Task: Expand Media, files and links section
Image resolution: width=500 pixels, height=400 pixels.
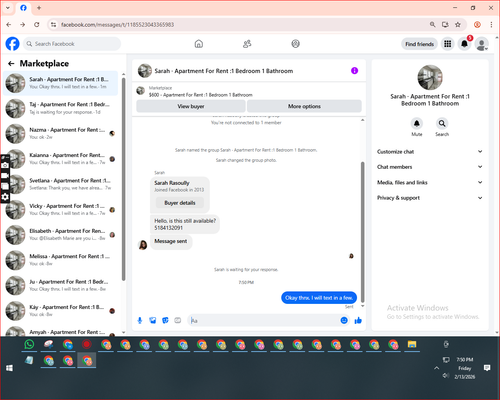Action: click(430, 182)
